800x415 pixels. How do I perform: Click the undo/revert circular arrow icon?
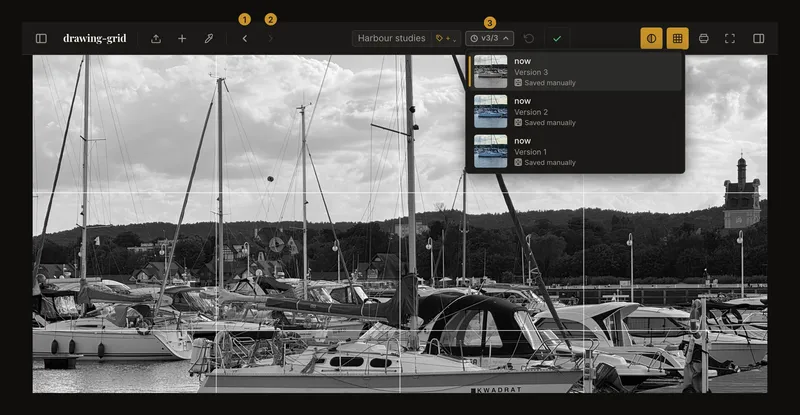click(x=529, y=39)
